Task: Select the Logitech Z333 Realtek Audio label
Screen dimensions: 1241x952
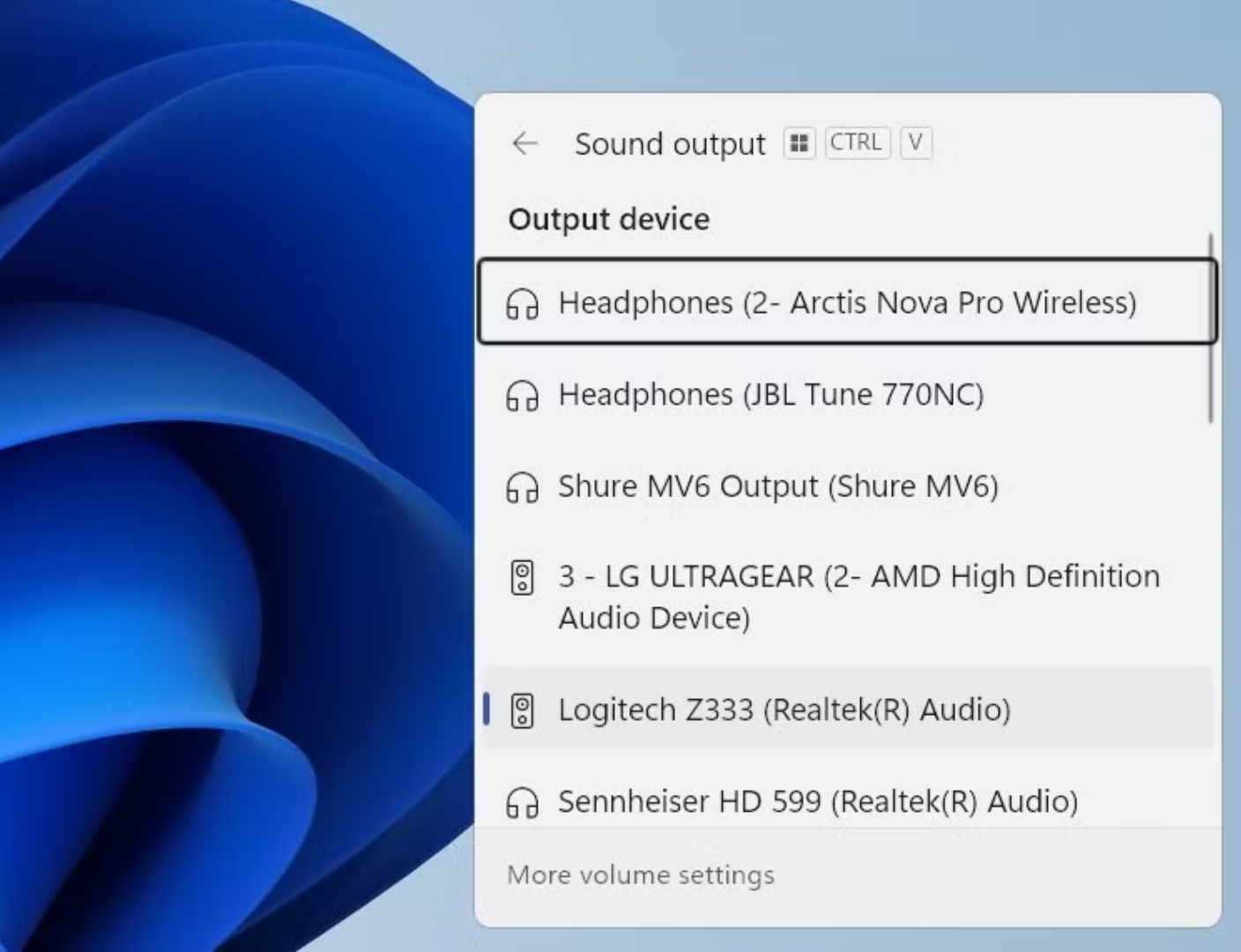Action: [784, 710]
